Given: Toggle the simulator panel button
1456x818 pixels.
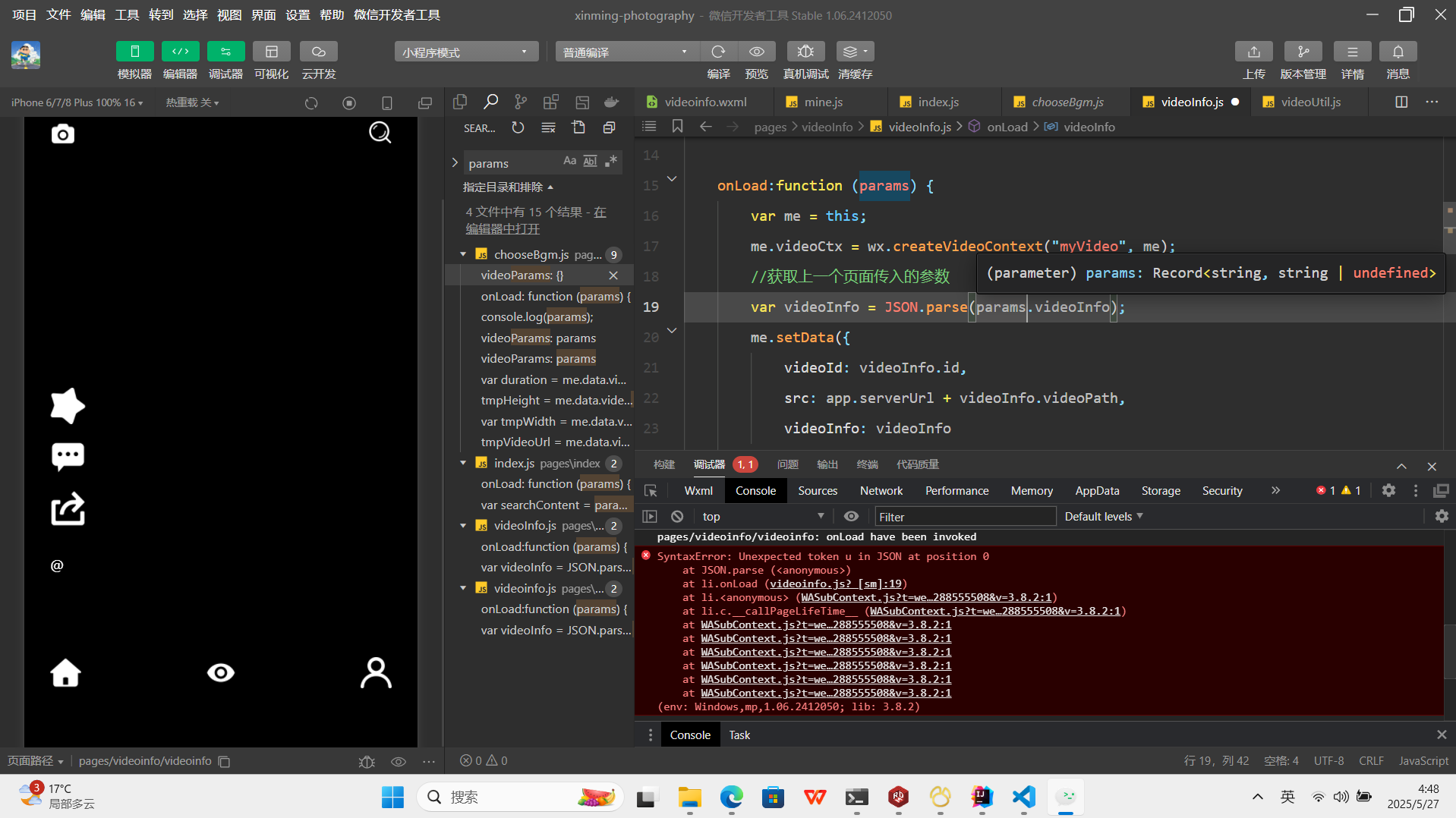Looking at the screenshot, I should (x=134, y=52).
